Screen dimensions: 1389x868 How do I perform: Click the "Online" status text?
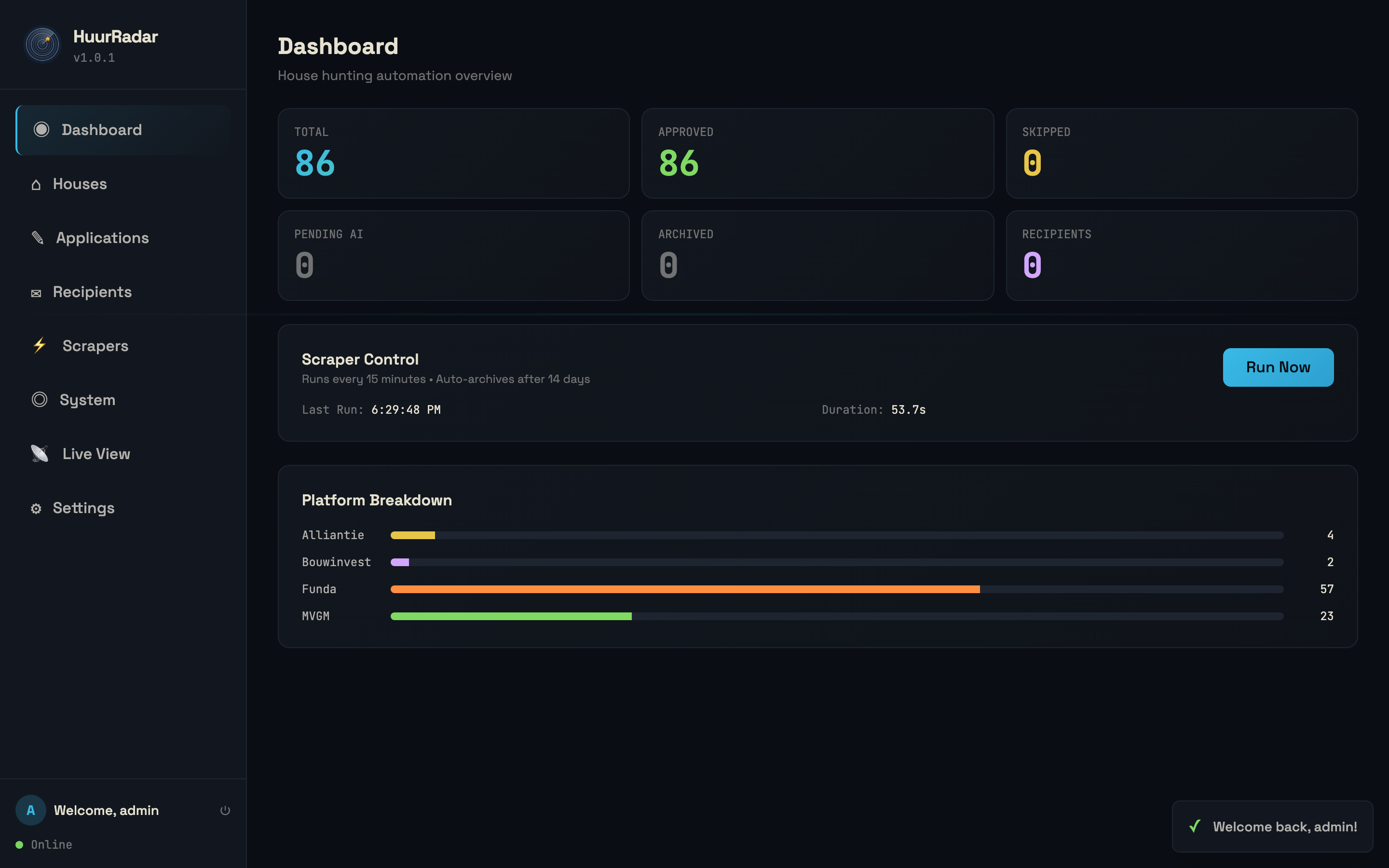pos(52,844)
